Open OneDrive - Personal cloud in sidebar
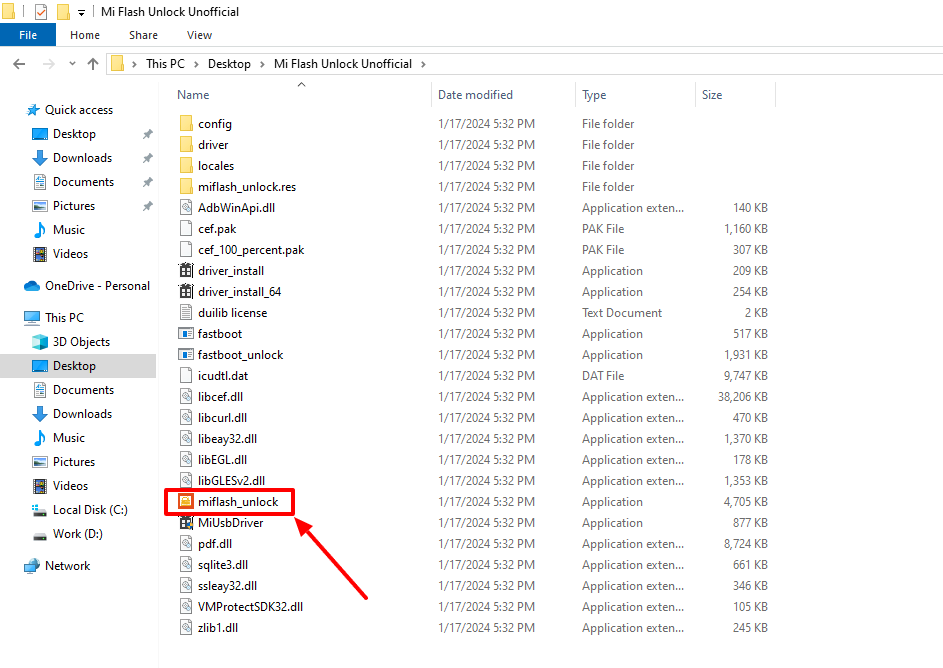 click(x=32, y=286)
